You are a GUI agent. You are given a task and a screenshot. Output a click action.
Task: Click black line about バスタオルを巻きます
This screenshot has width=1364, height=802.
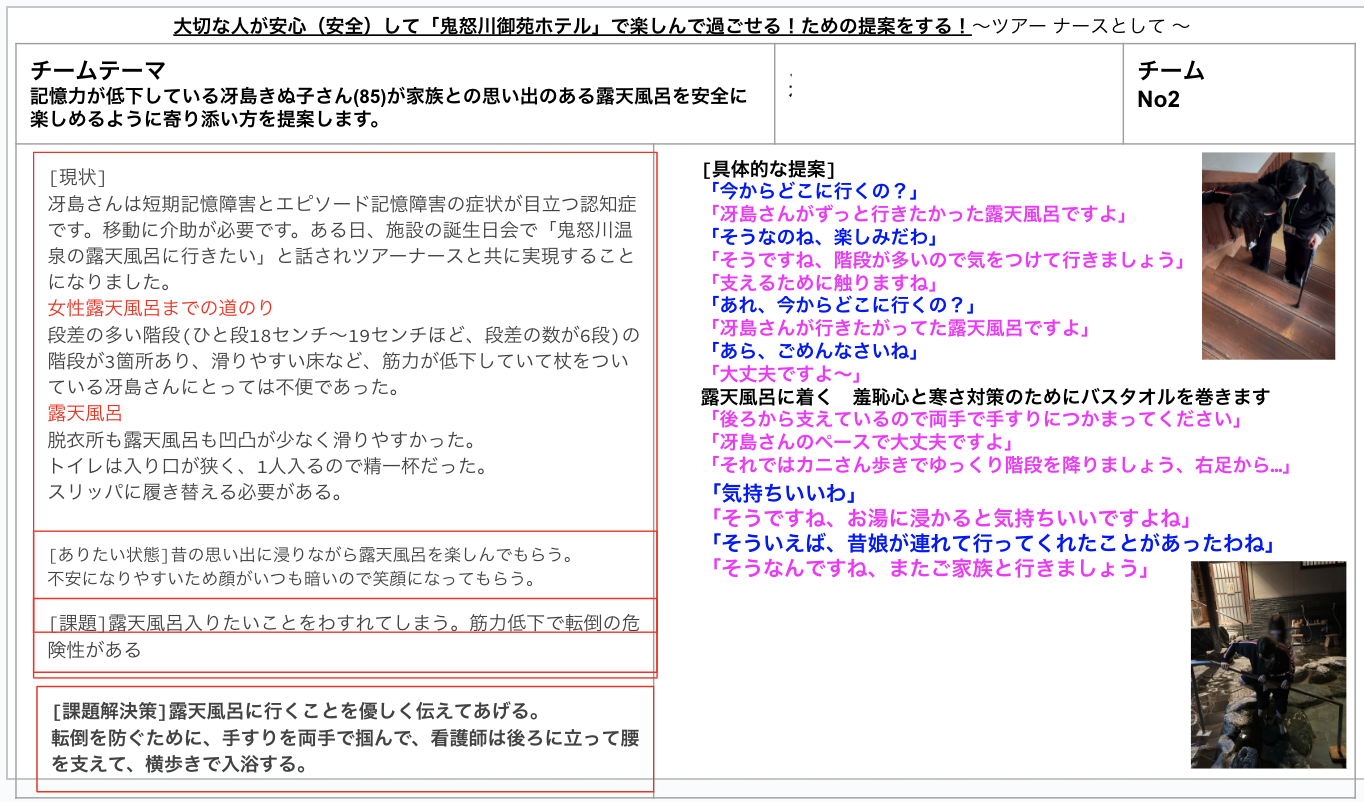coord(985,396)
